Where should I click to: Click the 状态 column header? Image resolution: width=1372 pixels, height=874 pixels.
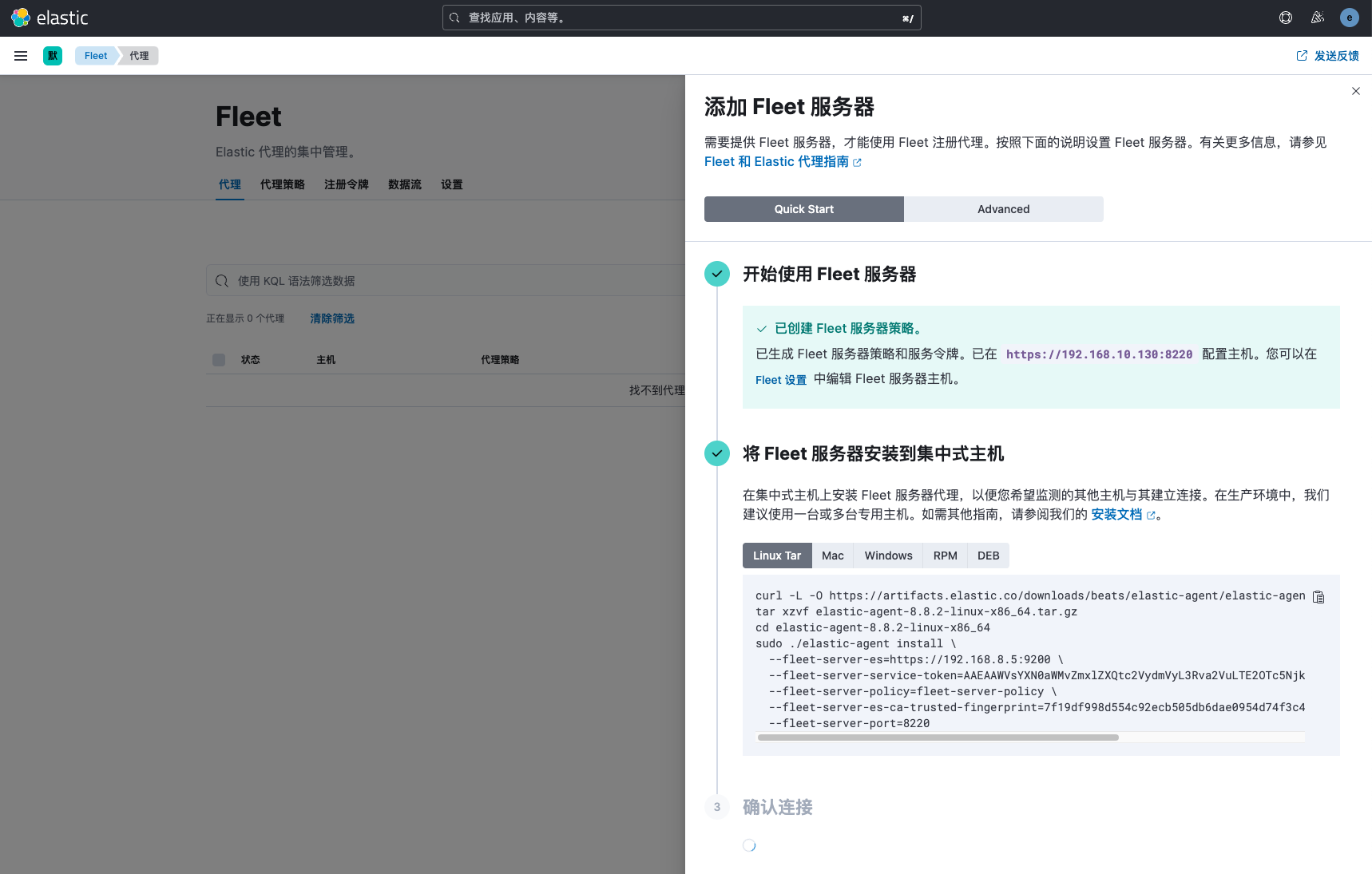pos(251,360)
